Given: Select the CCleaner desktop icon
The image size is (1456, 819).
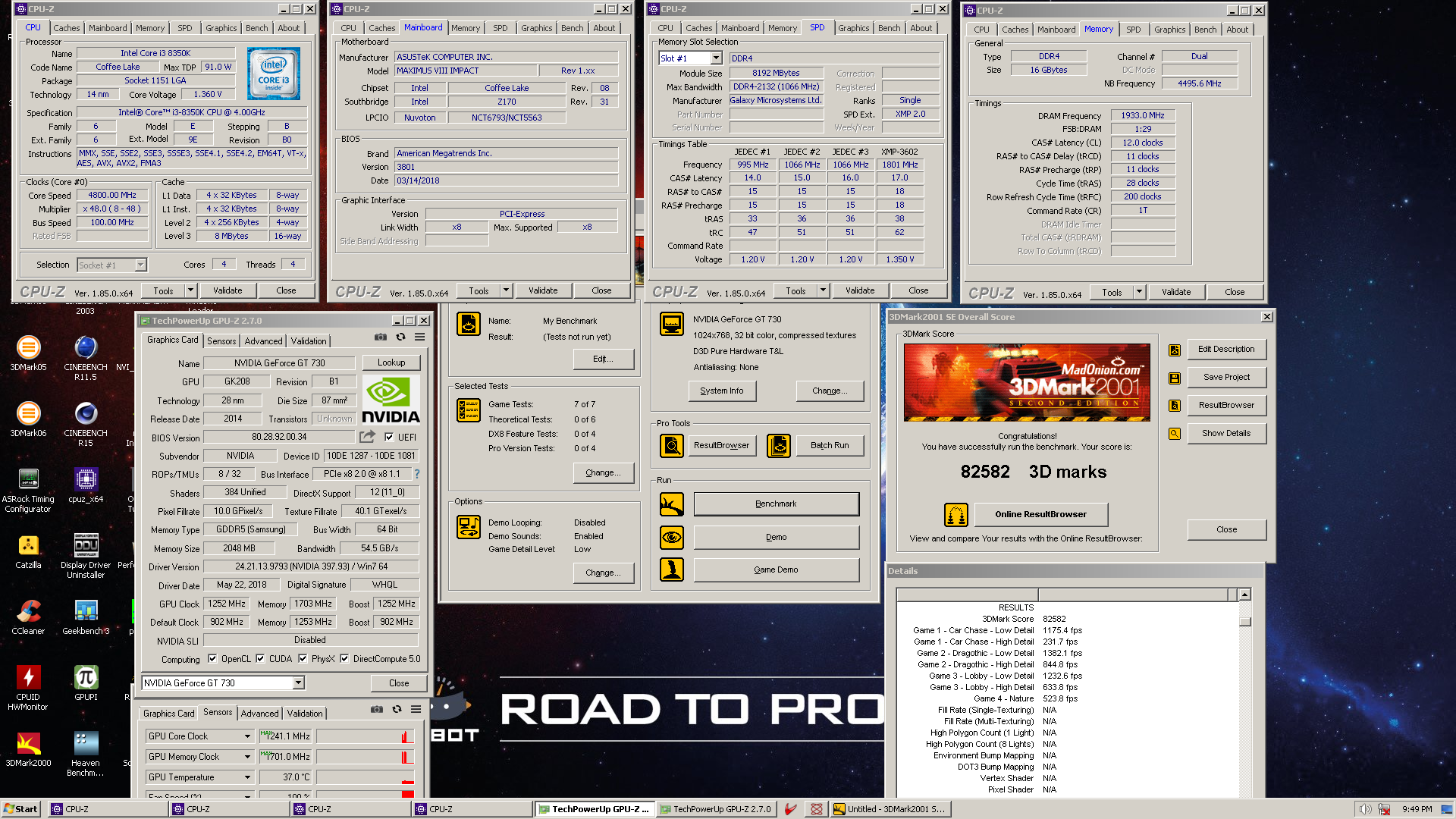Looking at the screenshot, I should [29, 618].
